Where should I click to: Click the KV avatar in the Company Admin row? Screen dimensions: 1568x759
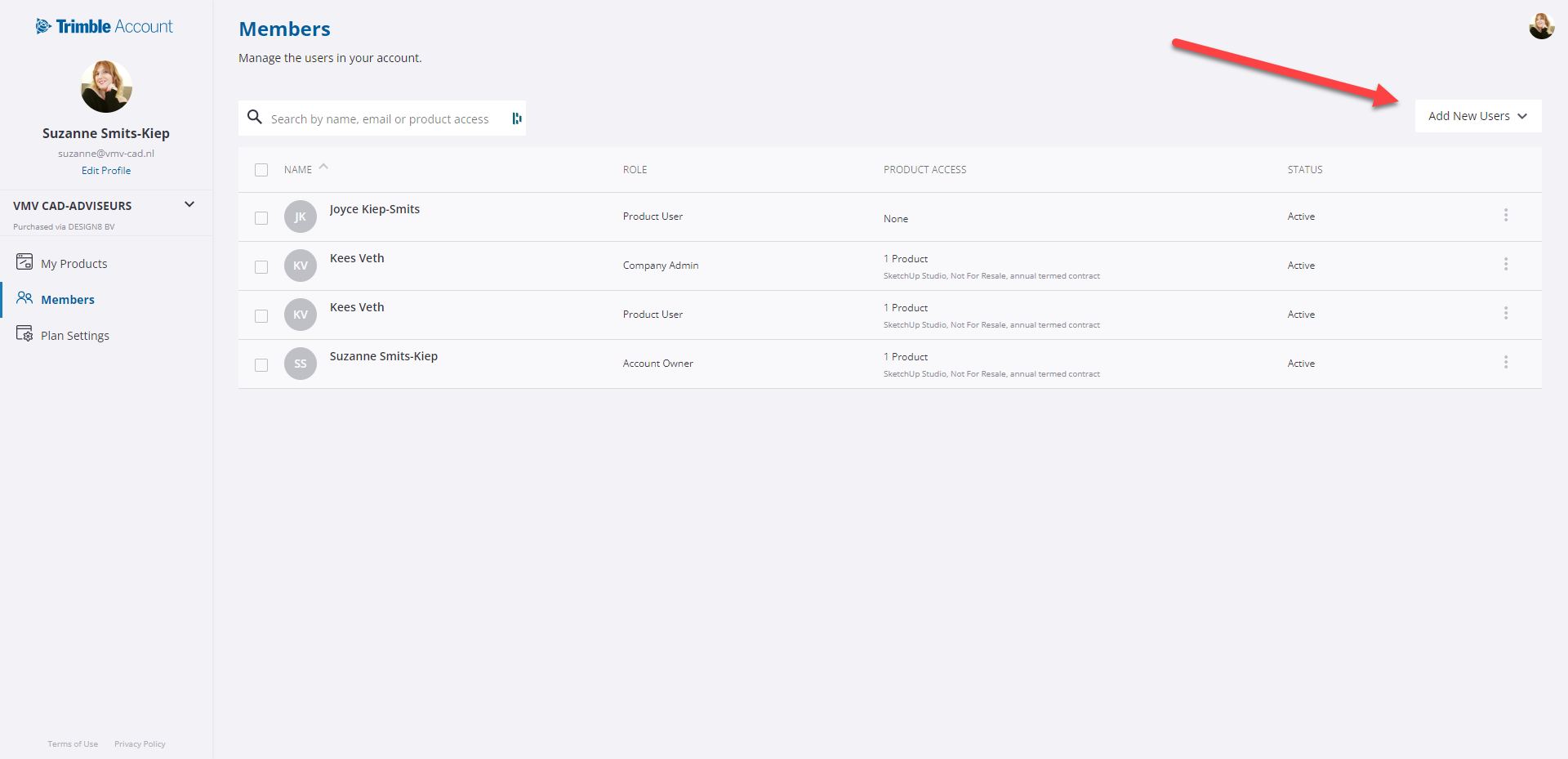tap(301, 266)
